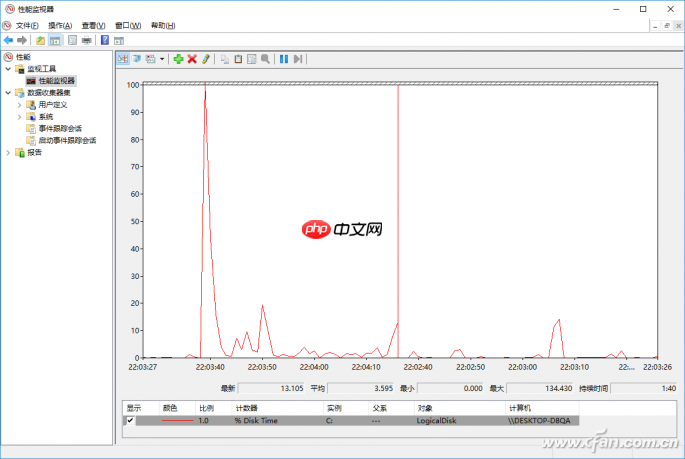Open the 帮助(H) menu

pos(163,26)
